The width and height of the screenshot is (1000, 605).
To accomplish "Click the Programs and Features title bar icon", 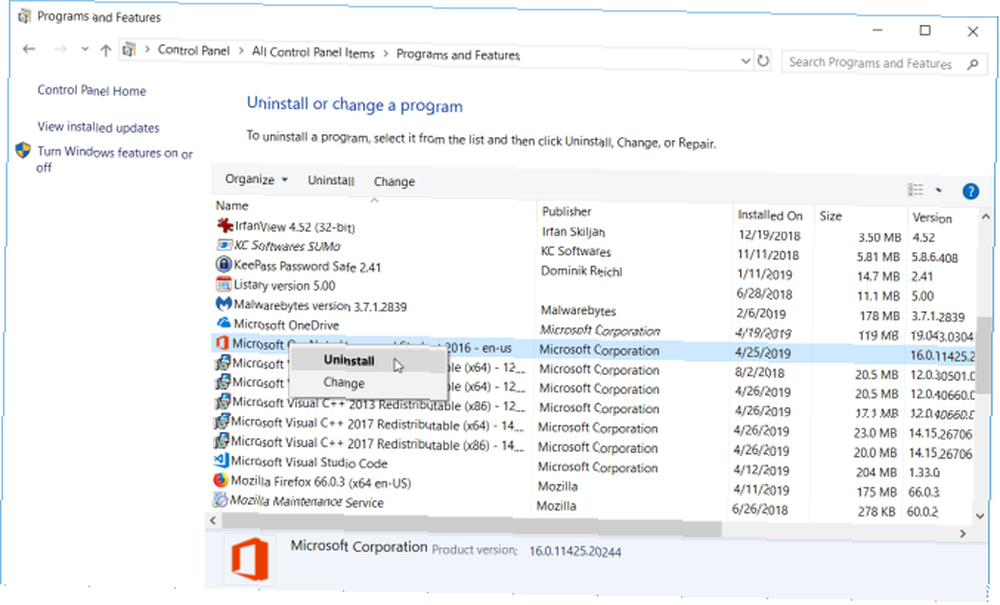I will point(24,15).
